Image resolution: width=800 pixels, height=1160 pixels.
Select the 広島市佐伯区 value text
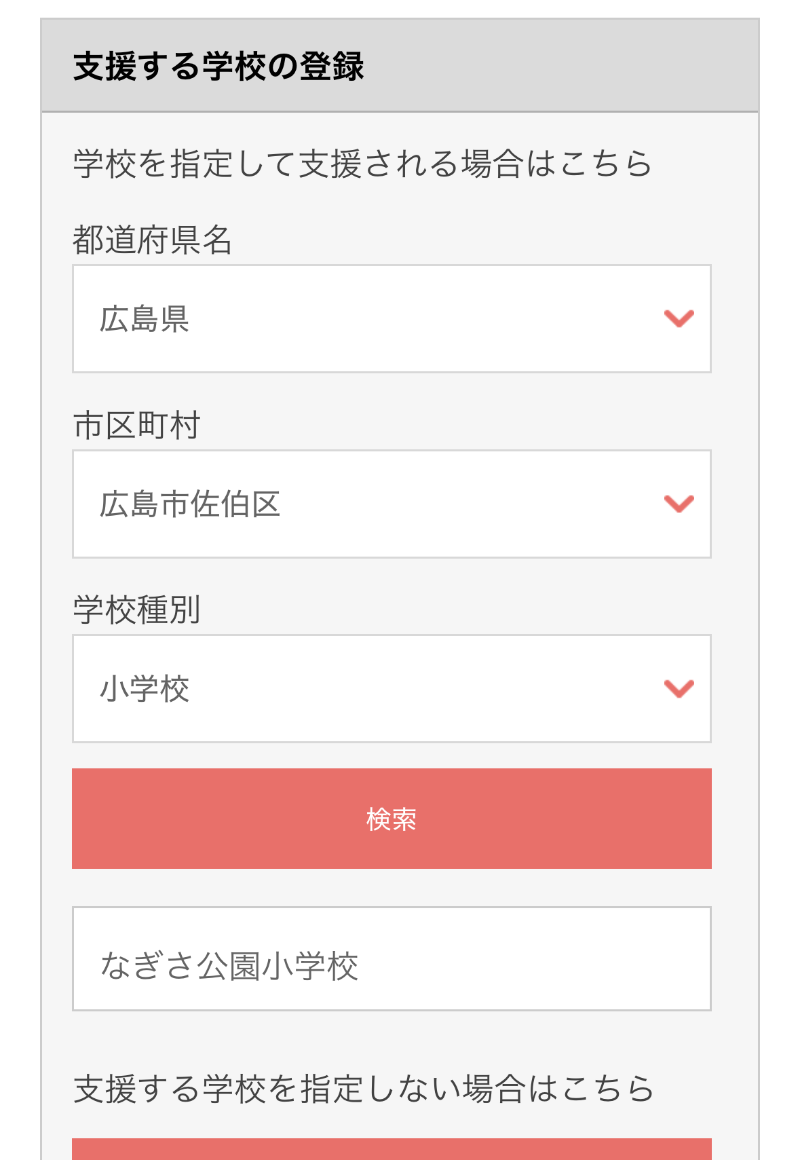pos(190,504)
